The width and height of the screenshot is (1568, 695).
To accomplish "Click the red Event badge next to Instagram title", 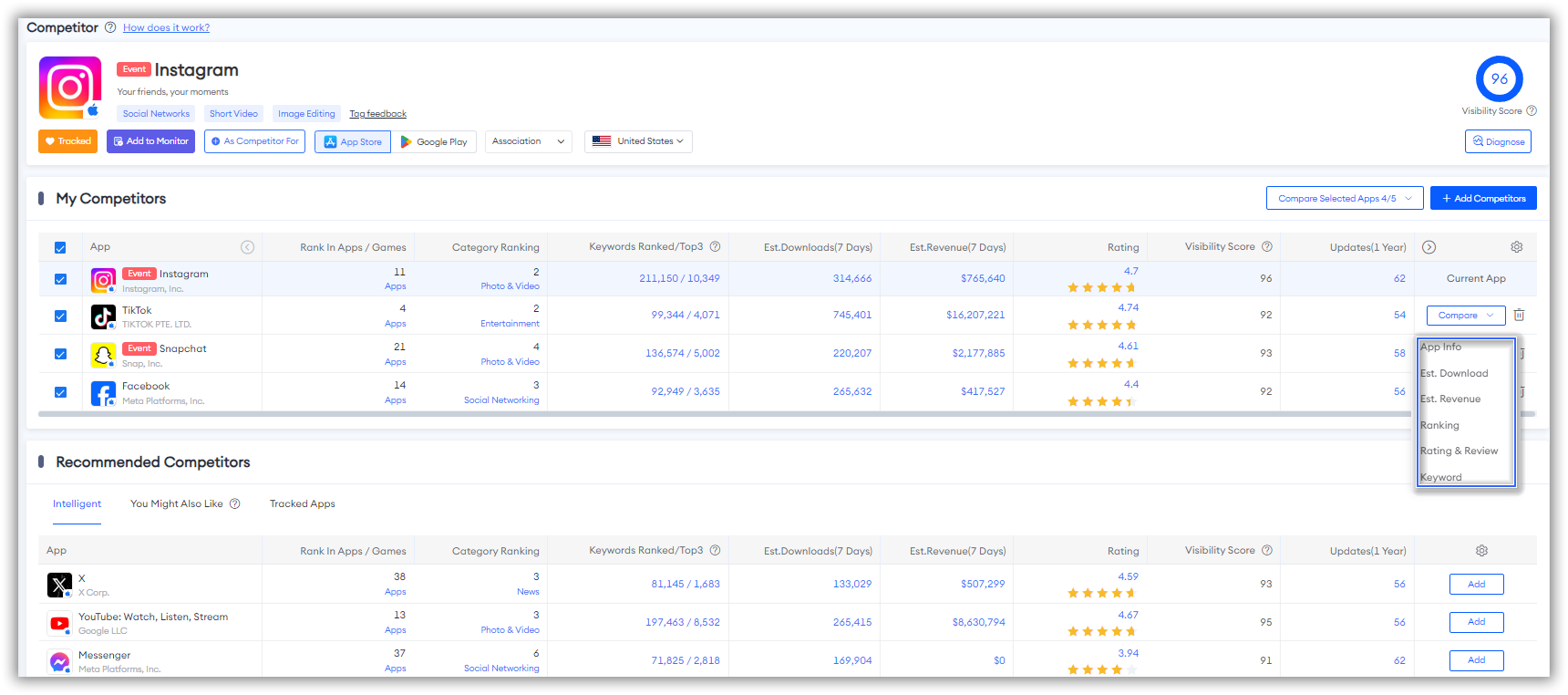I will click(x=134, y=69).
